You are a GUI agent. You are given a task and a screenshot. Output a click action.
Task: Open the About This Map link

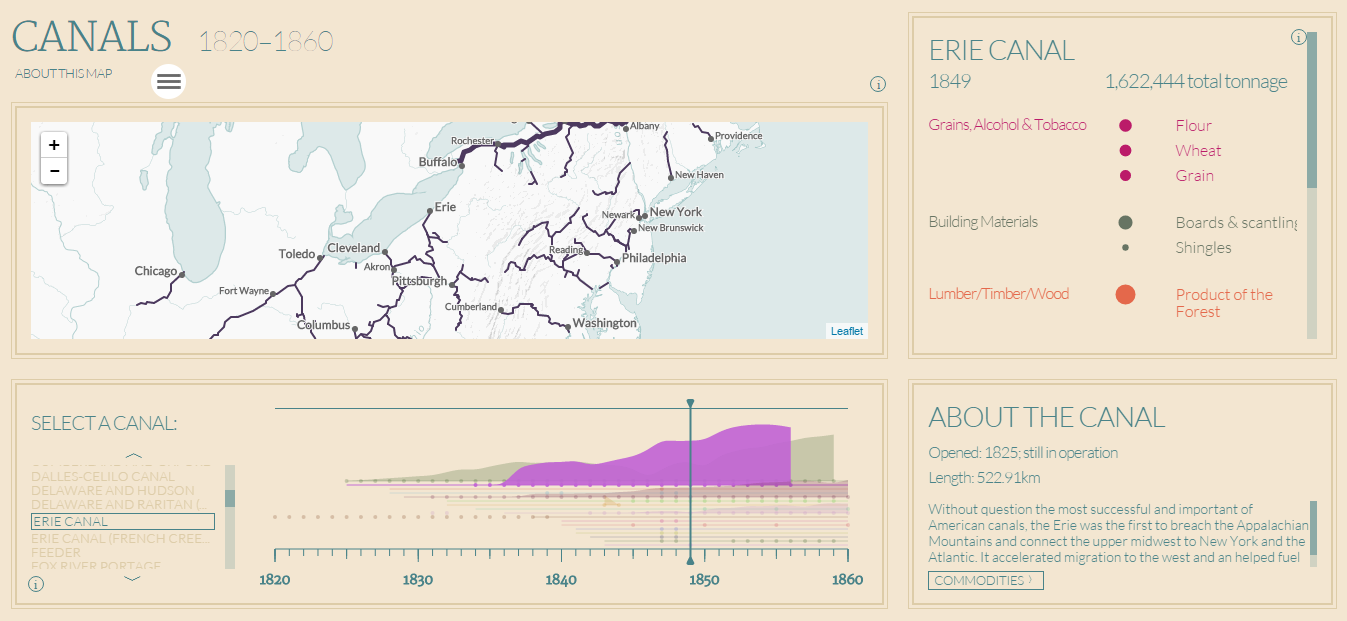[x=64, y=73]
